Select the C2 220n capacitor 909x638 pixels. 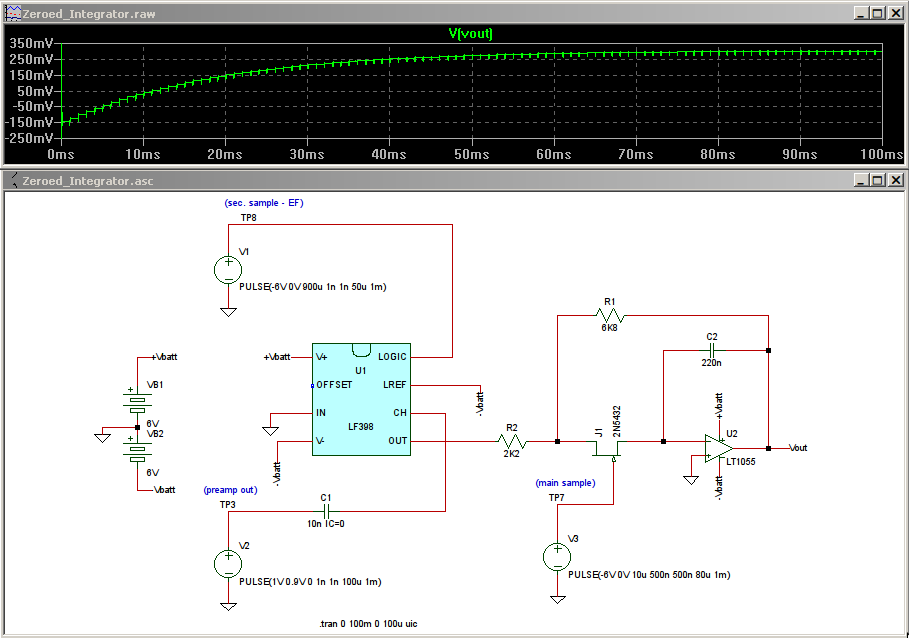[711, 351]
